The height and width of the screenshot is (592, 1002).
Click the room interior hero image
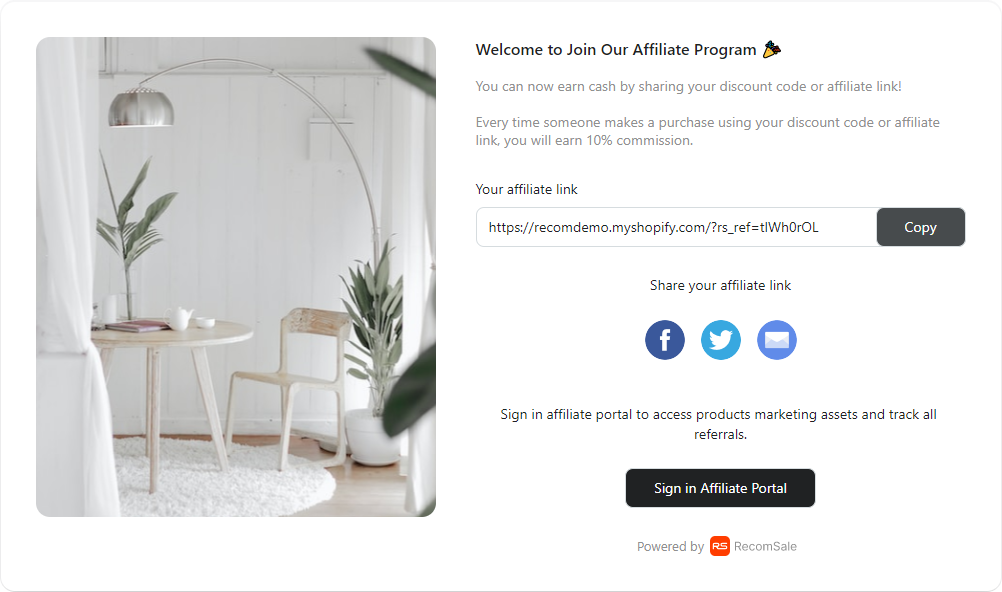coord(236,277)
